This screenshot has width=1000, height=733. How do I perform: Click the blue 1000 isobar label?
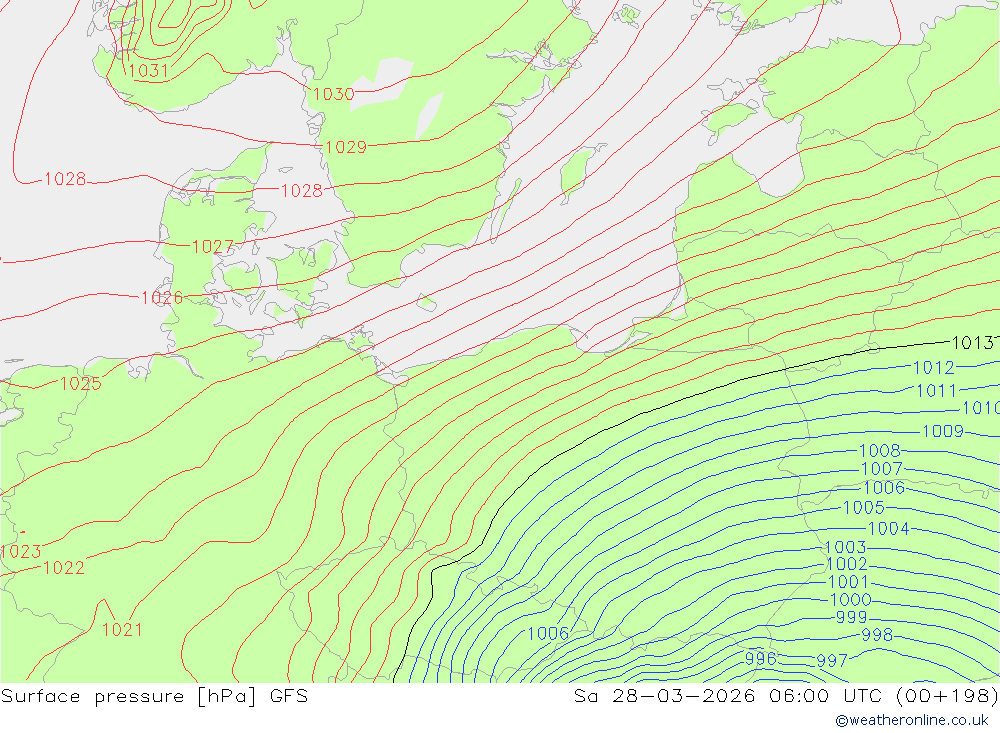[851, 600]
